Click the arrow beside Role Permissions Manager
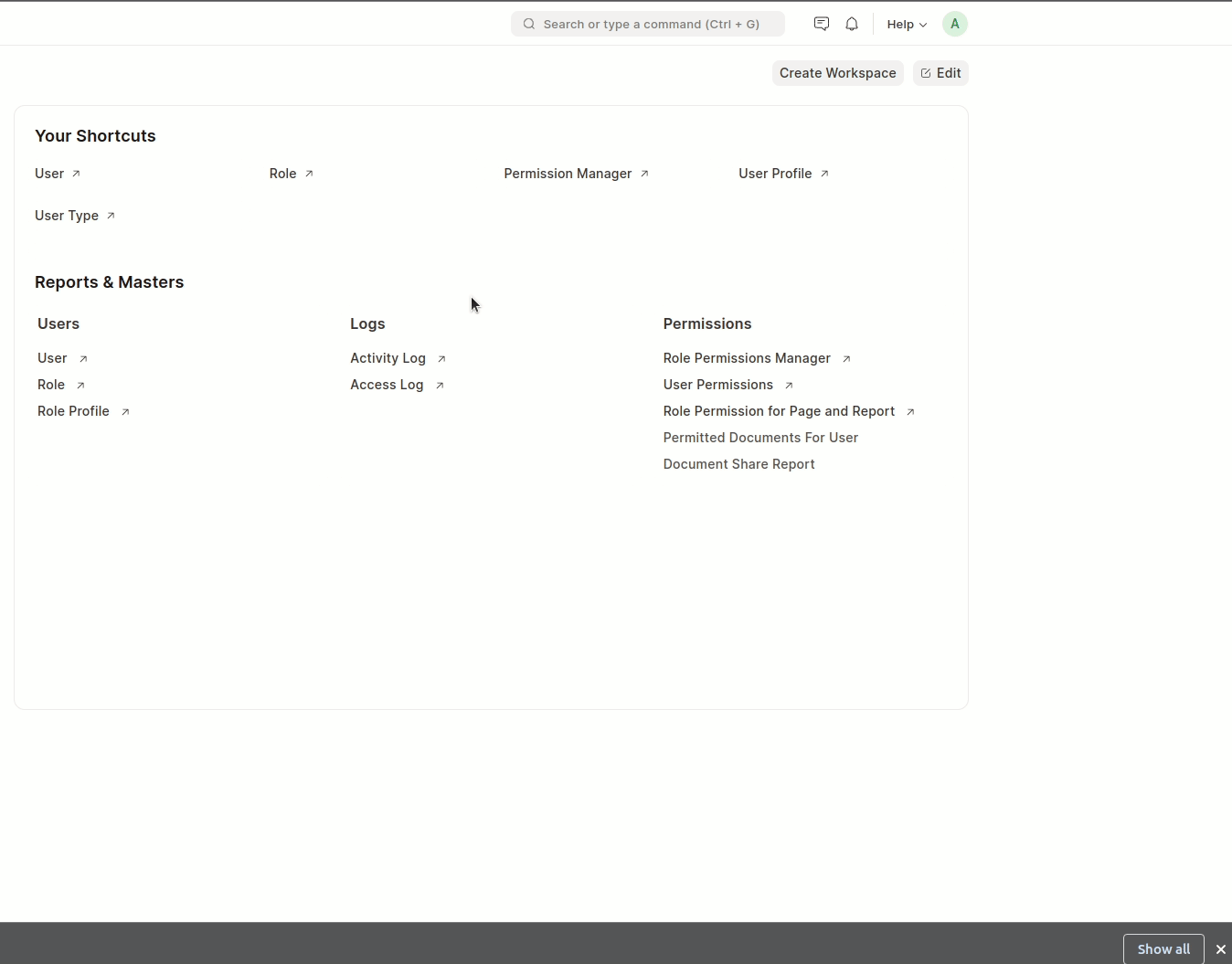This screenshot has height=964, width=1232. [x=845, y=358]
